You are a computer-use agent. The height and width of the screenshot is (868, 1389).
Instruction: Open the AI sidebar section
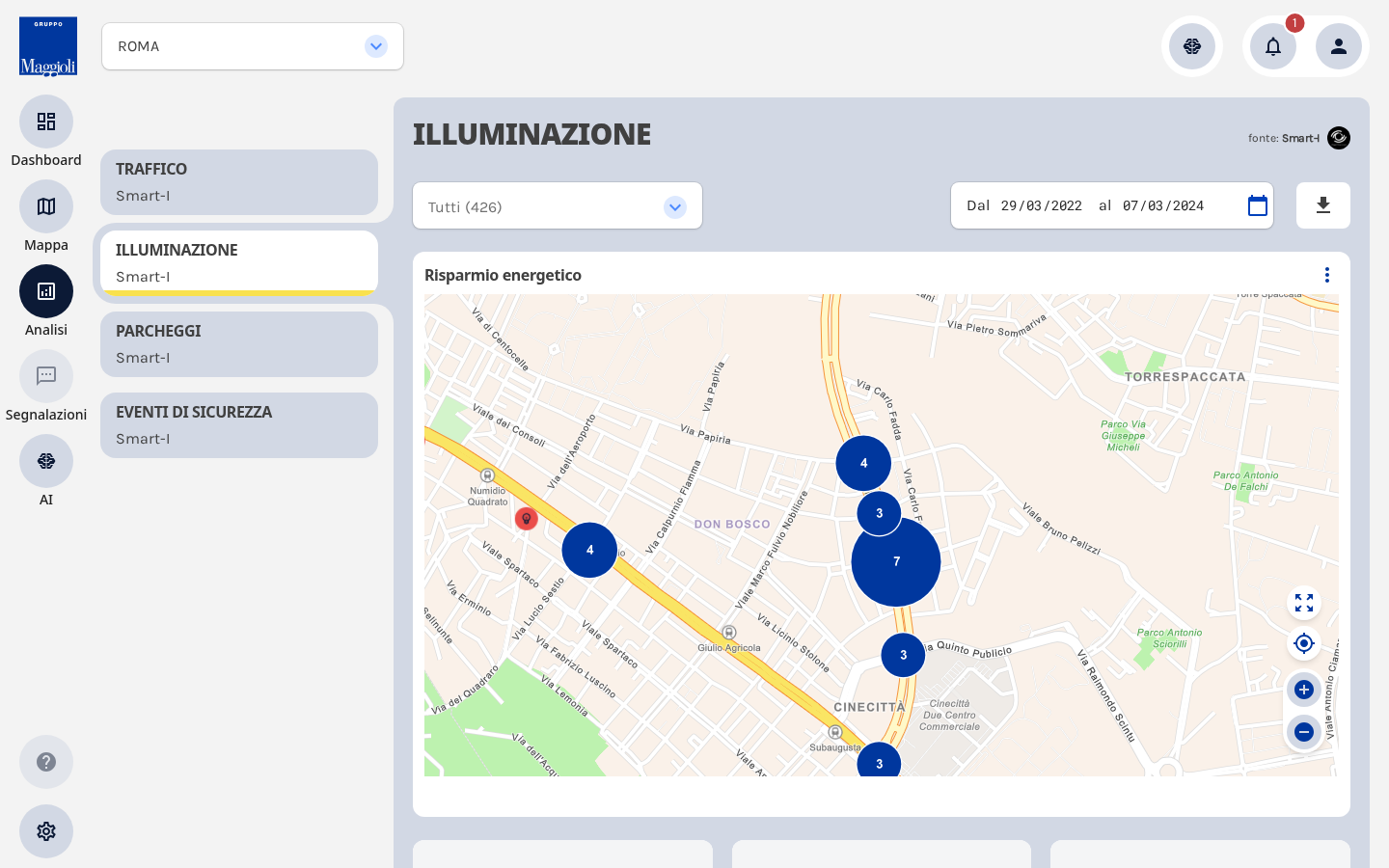pos(46,461)
